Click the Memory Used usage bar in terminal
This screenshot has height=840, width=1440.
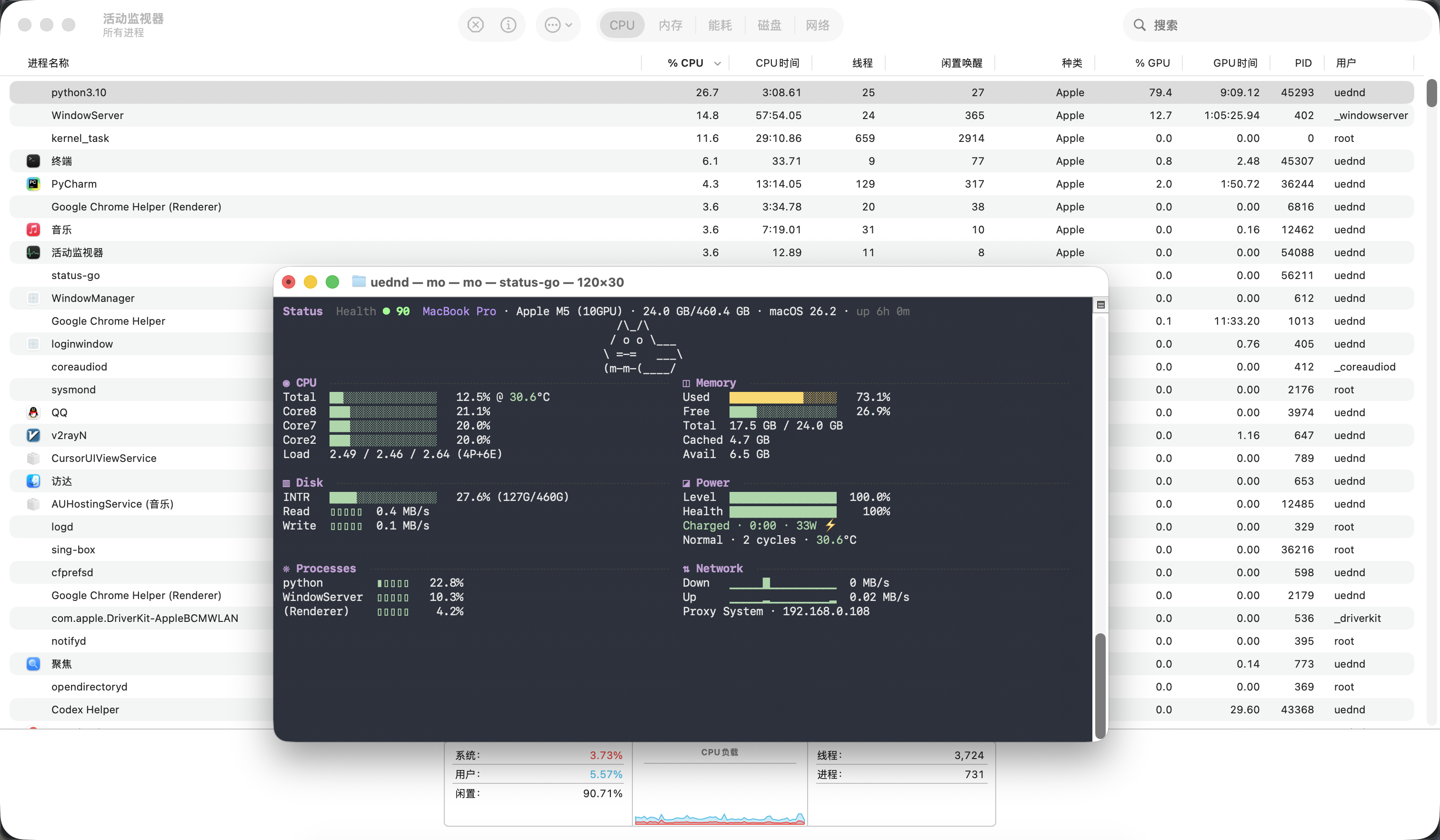[783, 397]
